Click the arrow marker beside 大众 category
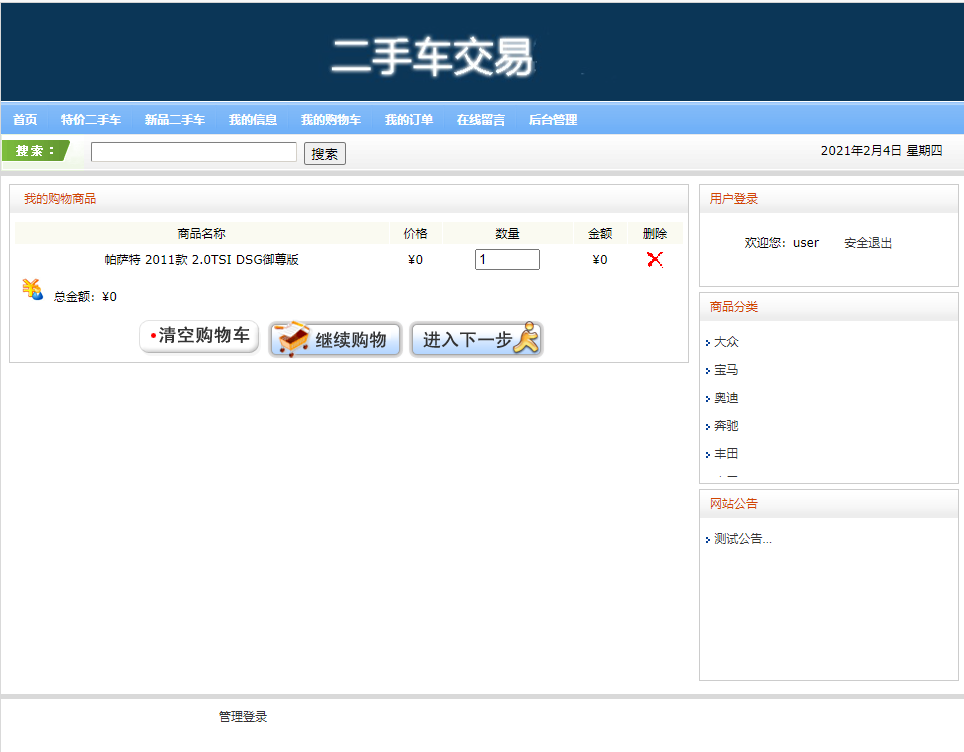This screenshot has width=964, height=752. (708, 342)
